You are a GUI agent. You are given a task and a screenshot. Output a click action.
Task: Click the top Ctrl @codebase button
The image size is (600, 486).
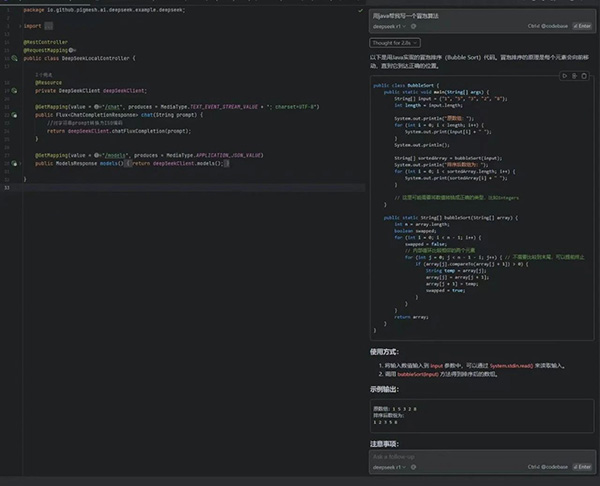[x=548, y=26]
